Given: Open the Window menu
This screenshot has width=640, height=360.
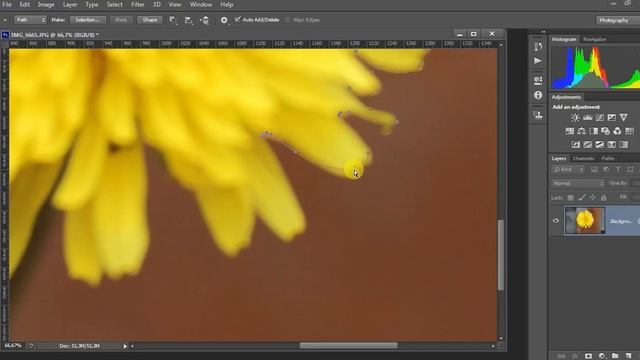Looking at the screenshot, I should tap(201, 5).
